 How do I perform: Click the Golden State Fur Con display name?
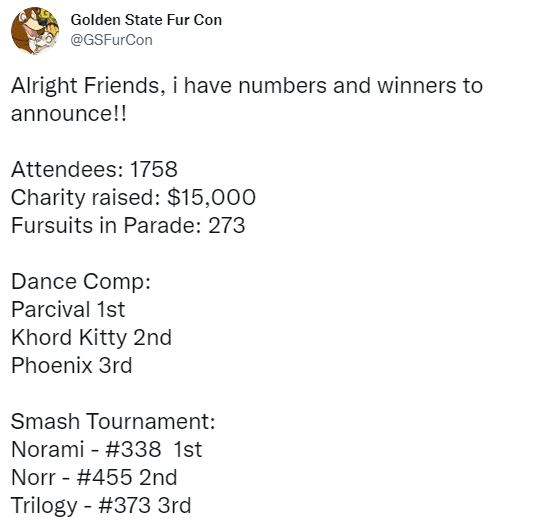(146, 20)
